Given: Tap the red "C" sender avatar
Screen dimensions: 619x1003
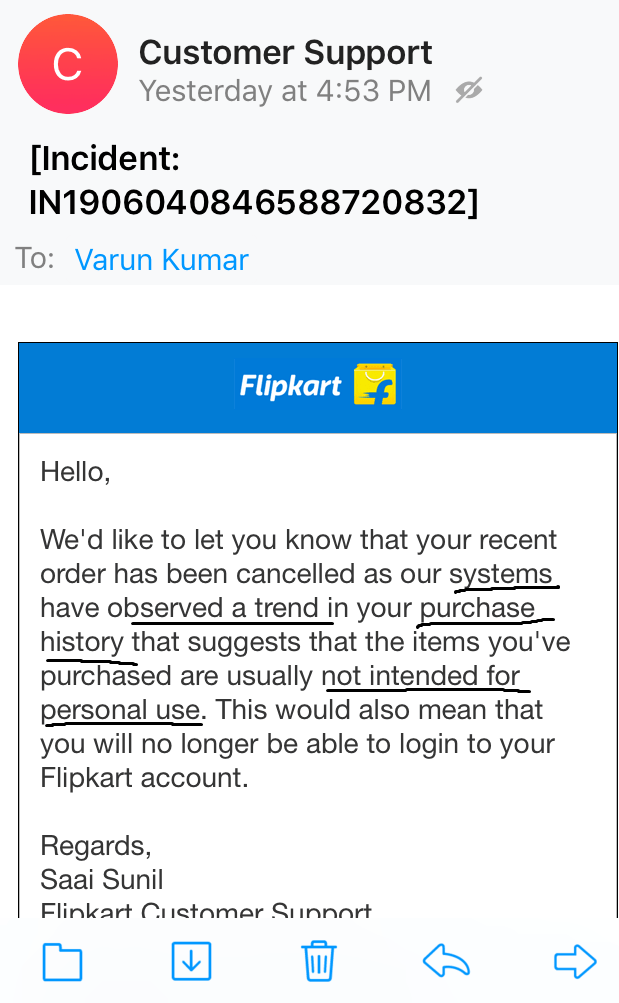Looking at the screenshot, I should tap(67, 65).
